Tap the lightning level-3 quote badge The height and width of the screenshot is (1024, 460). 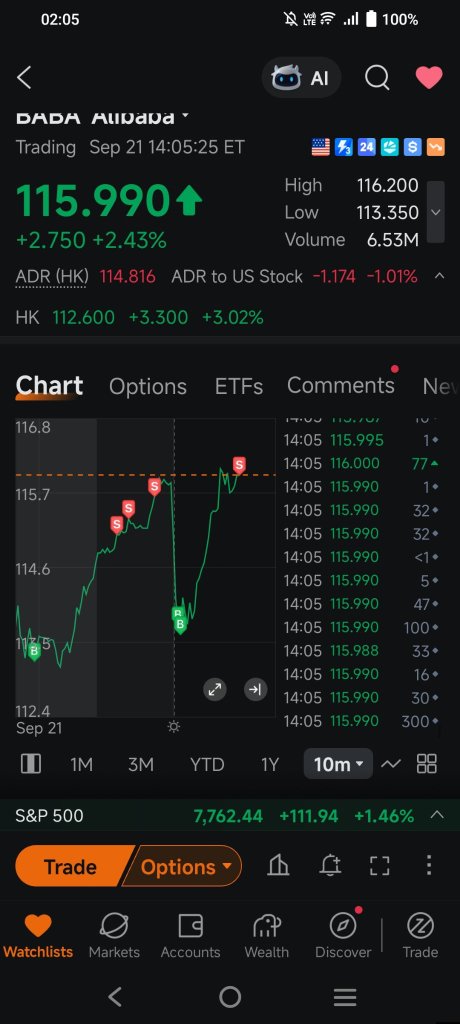coord(344,147)
